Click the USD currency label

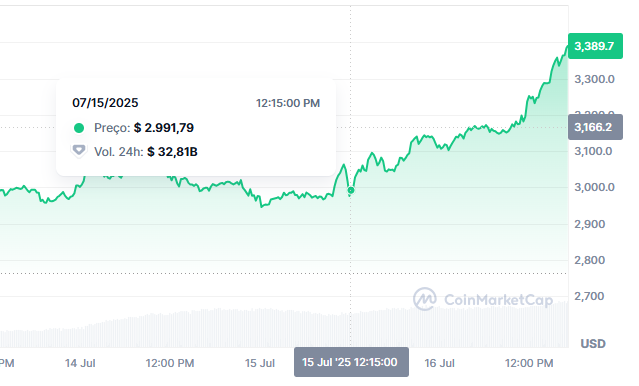(x=593, y=344)
